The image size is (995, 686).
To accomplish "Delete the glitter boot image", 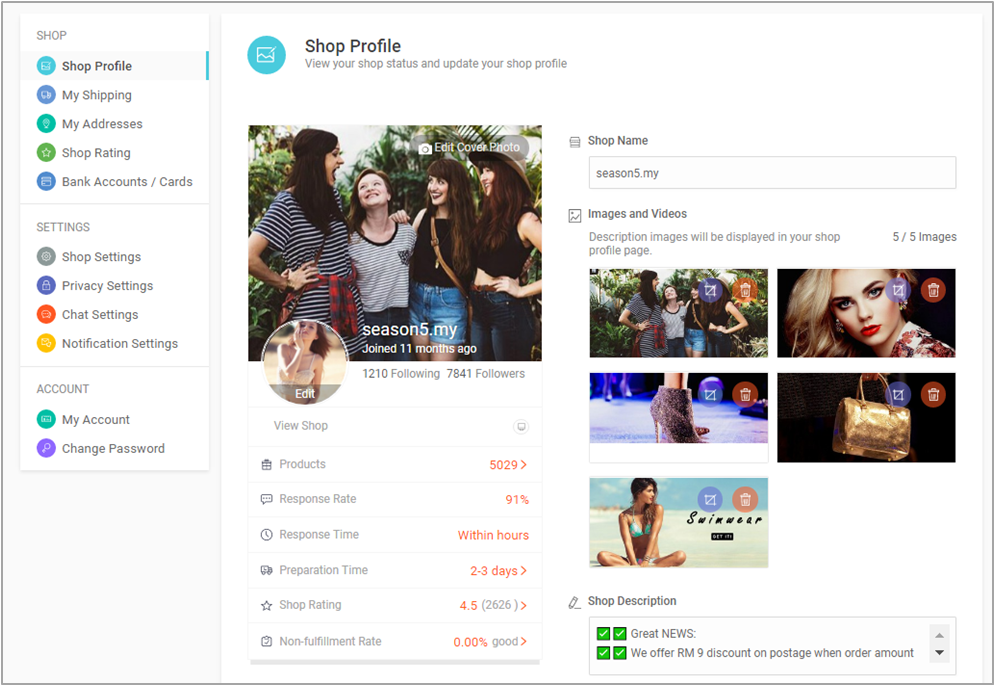I will pos(745,395).
